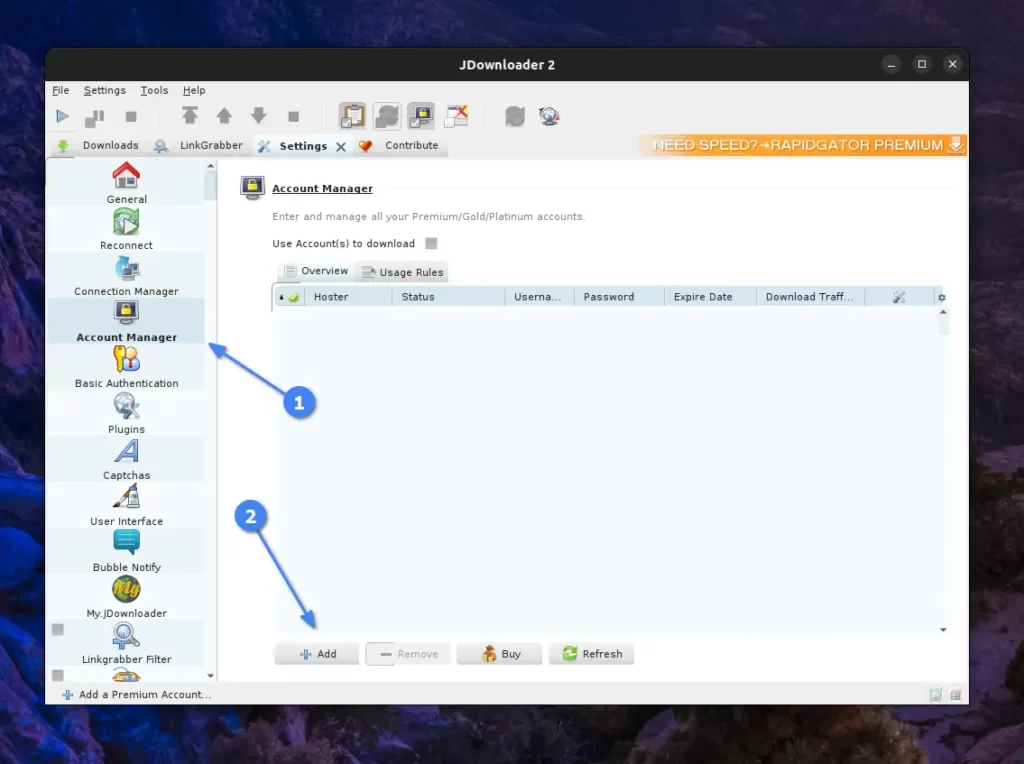Open Linkgrabber Filter settings

(126, 643)
